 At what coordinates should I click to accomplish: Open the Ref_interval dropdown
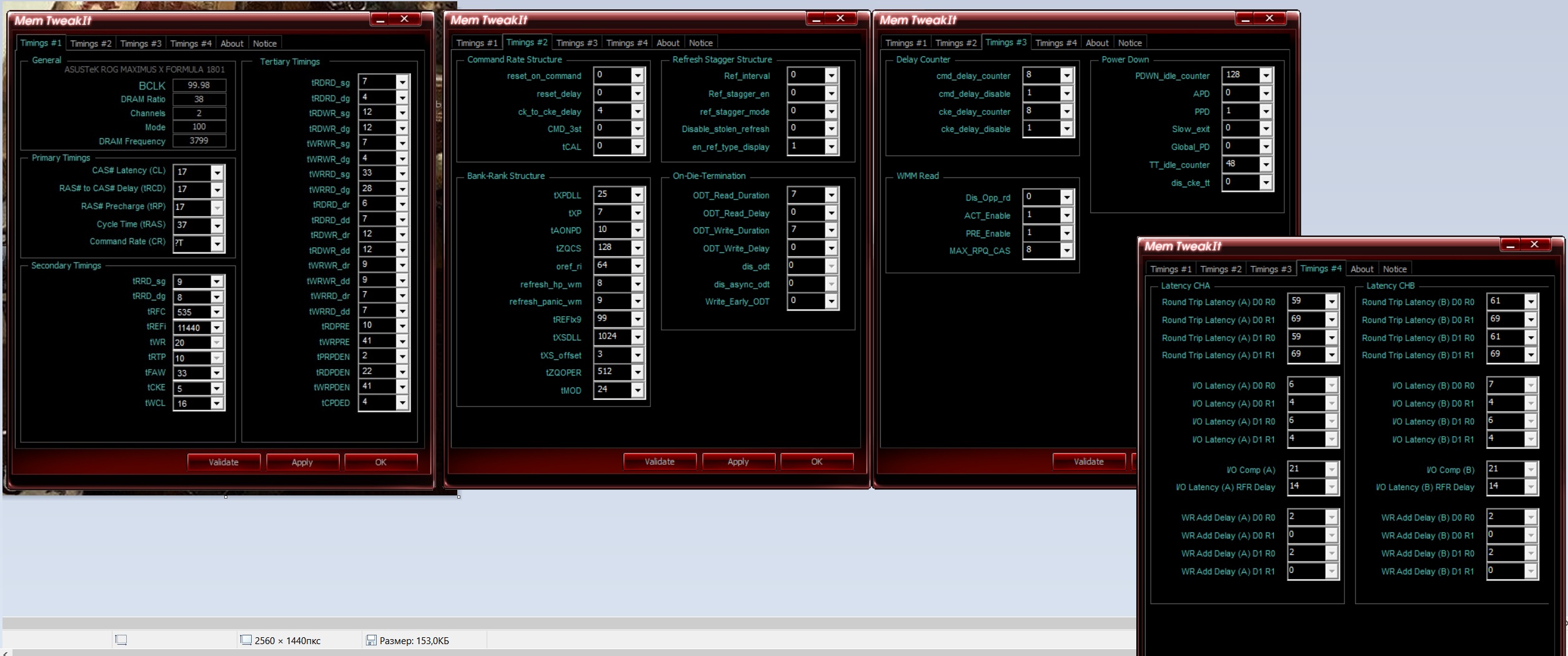[831, 76]
